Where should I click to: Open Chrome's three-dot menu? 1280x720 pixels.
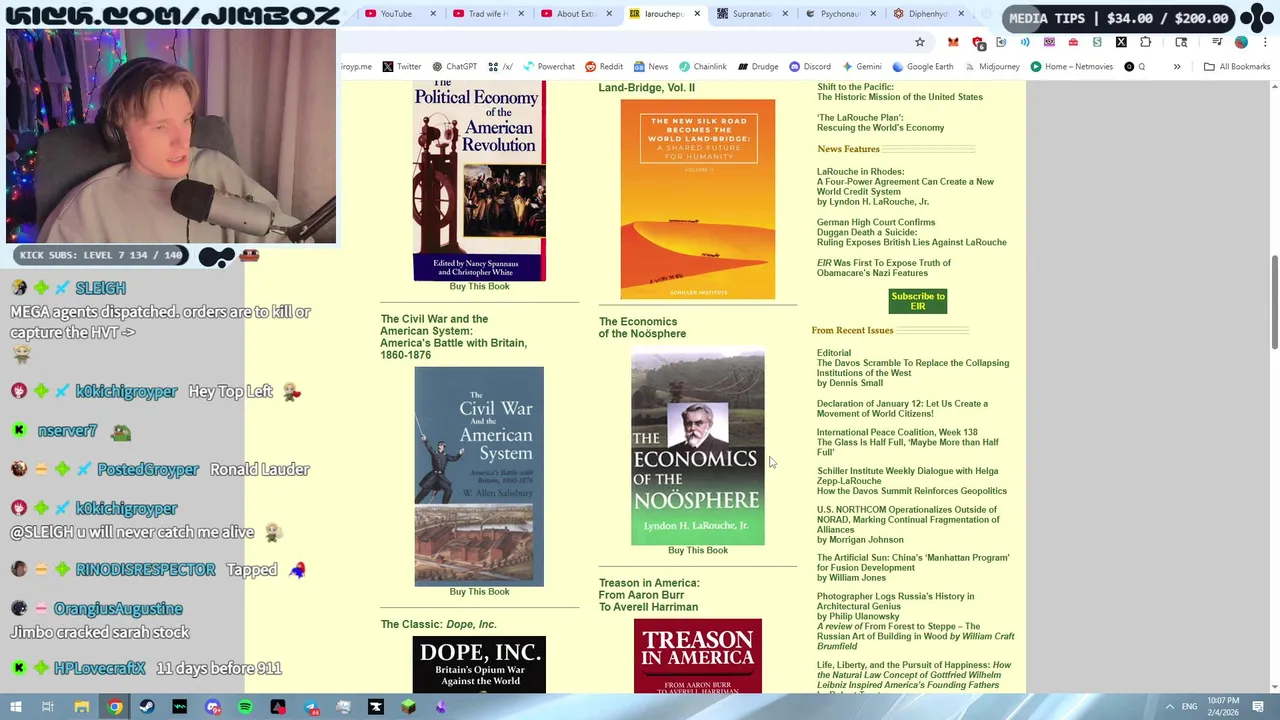[x=1266, y=42]
